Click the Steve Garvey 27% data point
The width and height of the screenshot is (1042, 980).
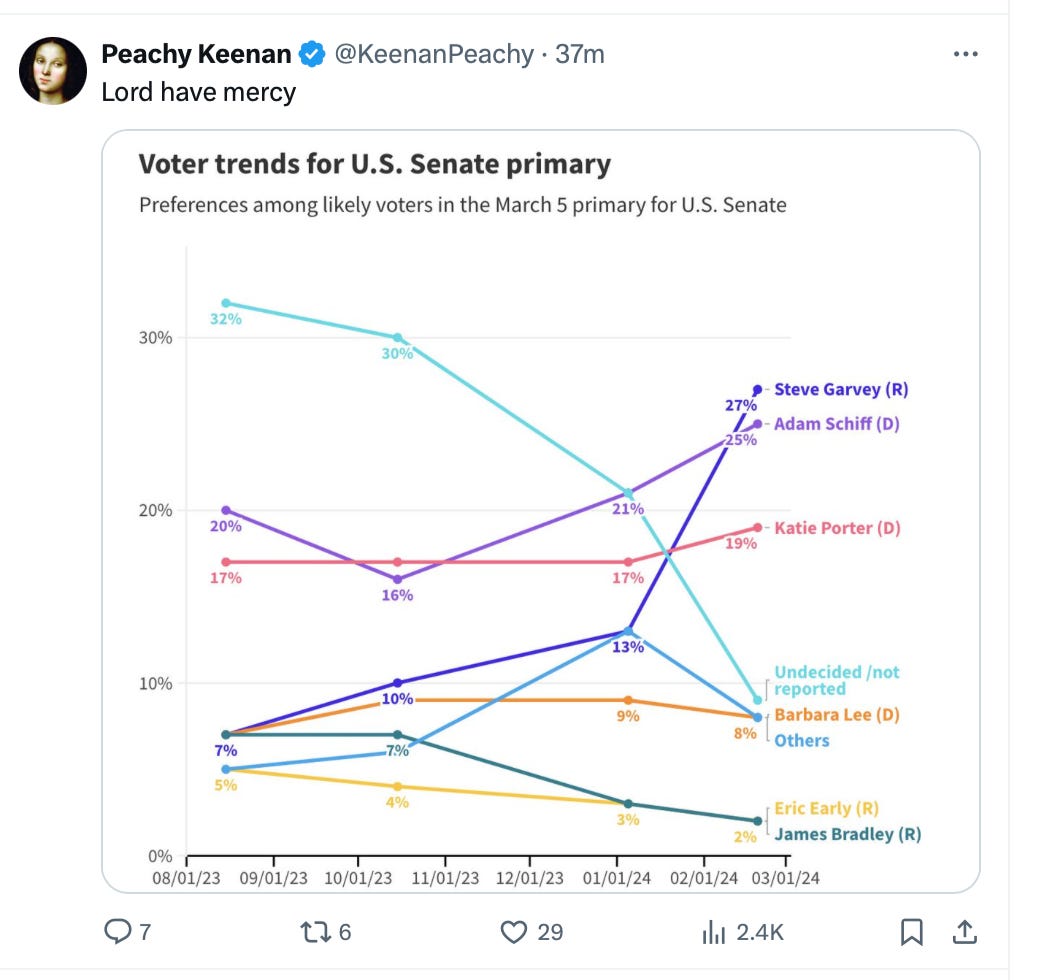[x=758, y=389]
